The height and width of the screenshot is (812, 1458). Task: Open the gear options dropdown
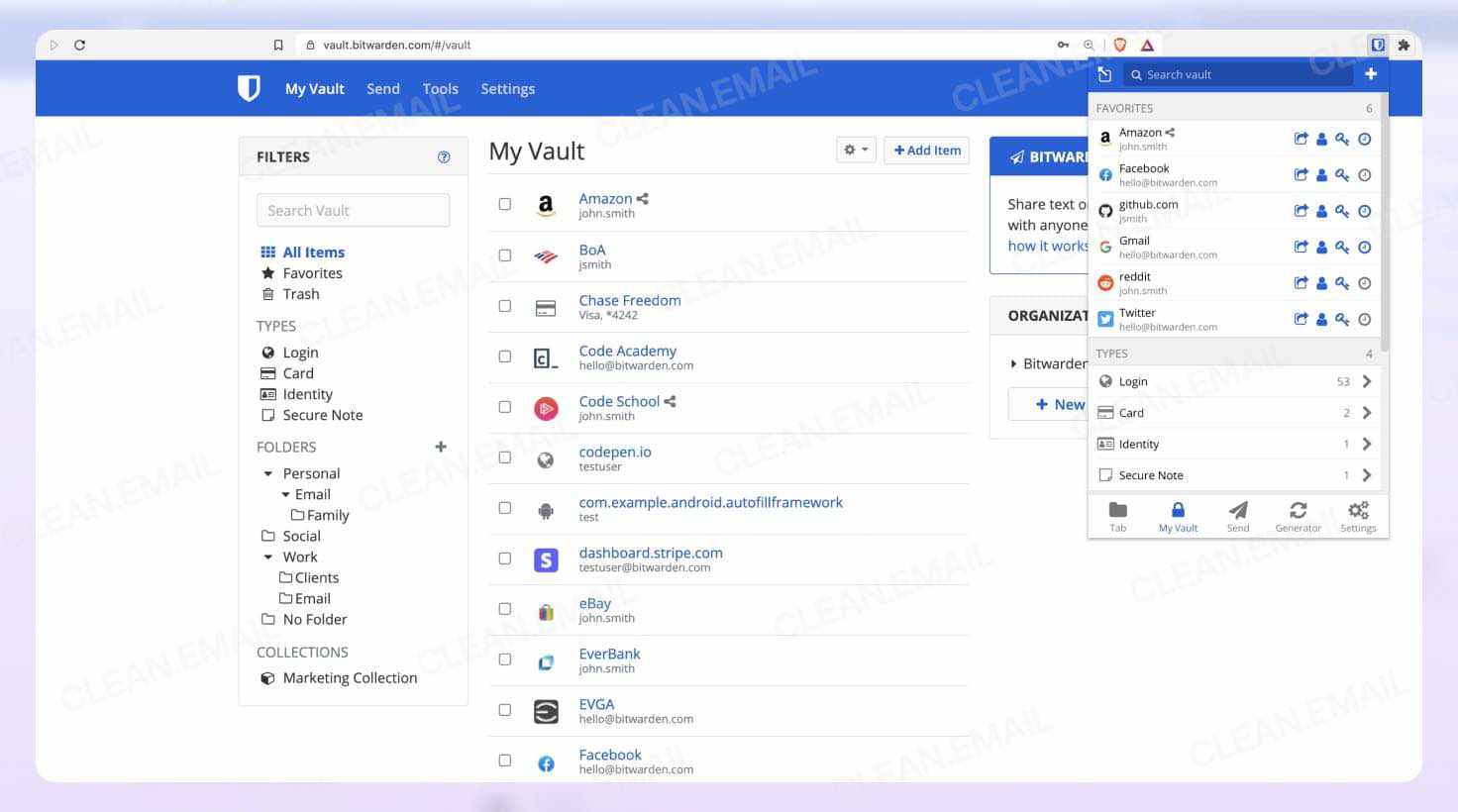(855, 151)
